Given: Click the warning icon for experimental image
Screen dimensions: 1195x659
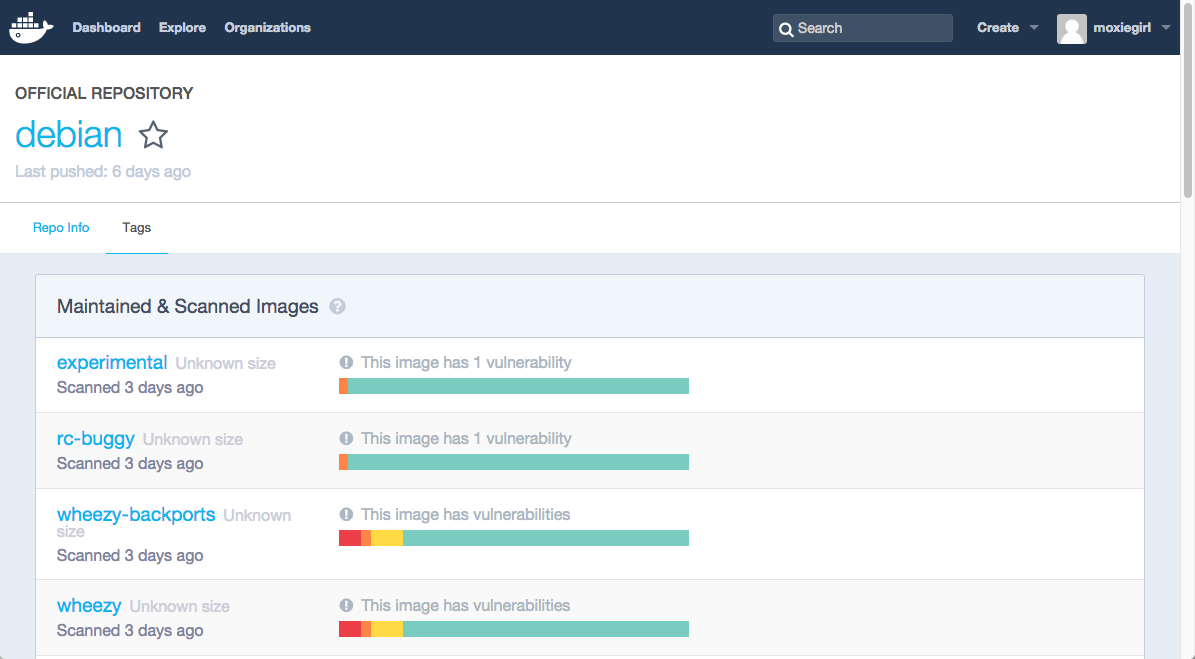Looking at the screenshot, I should coord(346,363).
